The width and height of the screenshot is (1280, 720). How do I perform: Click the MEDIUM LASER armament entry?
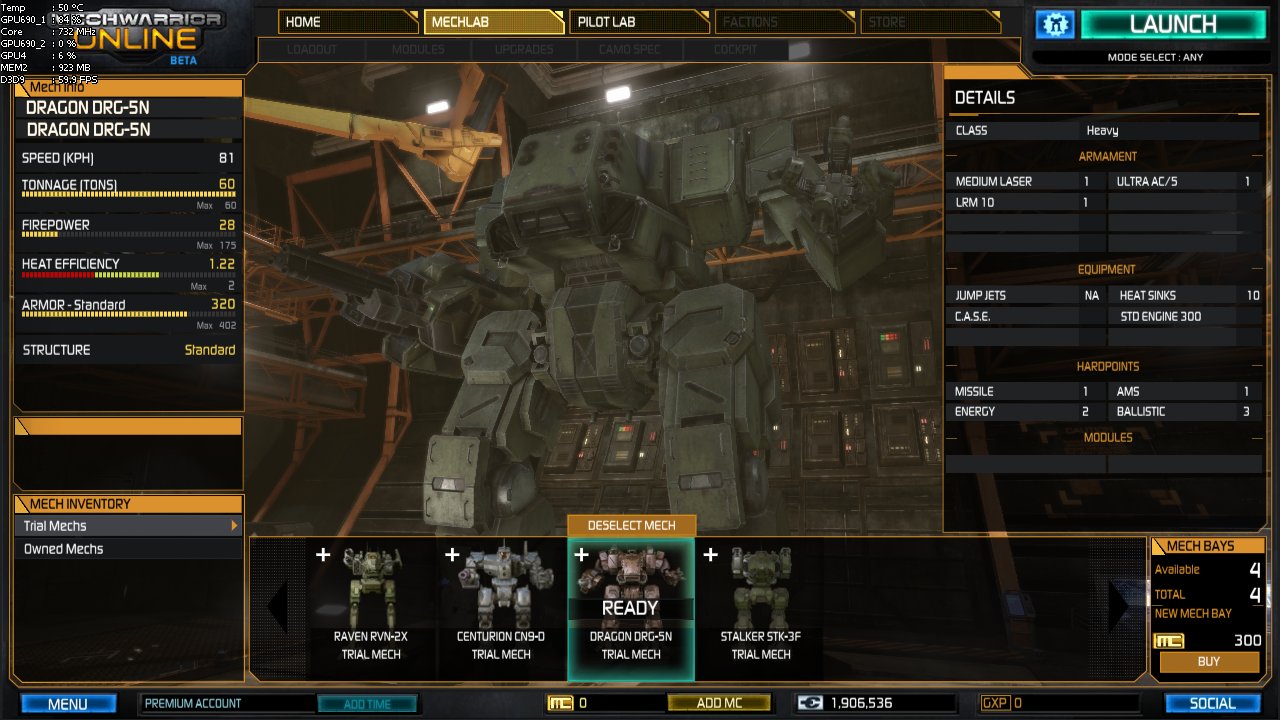tap(1026, 181)
